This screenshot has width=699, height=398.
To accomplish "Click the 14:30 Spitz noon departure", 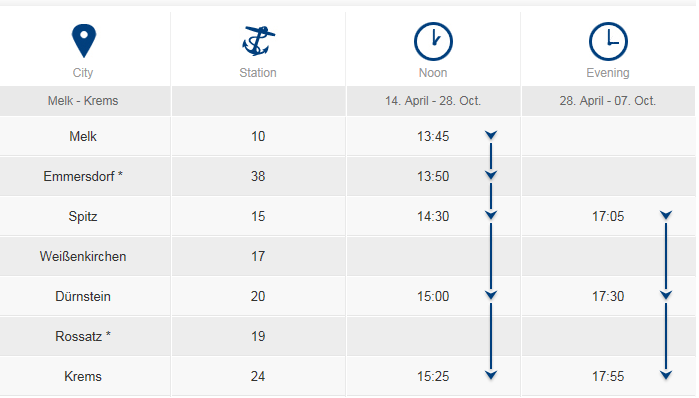I will 433,216.
